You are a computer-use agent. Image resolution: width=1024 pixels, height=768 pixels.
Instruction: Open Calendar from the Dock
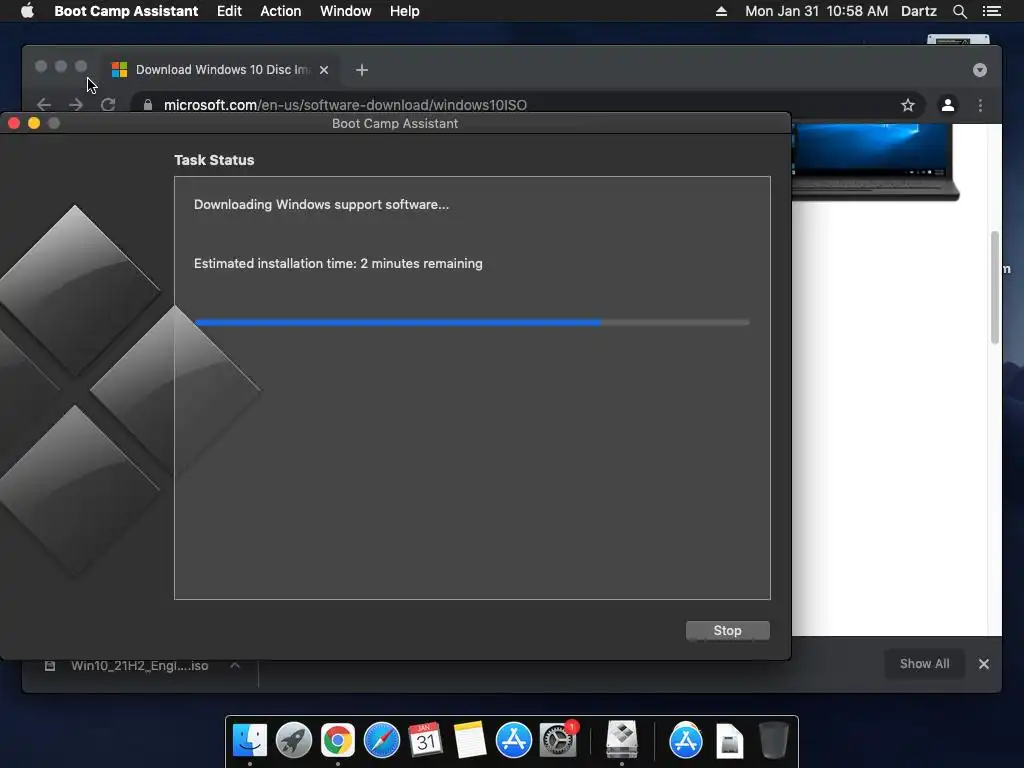pyautogui.click(x=425, y=740)
